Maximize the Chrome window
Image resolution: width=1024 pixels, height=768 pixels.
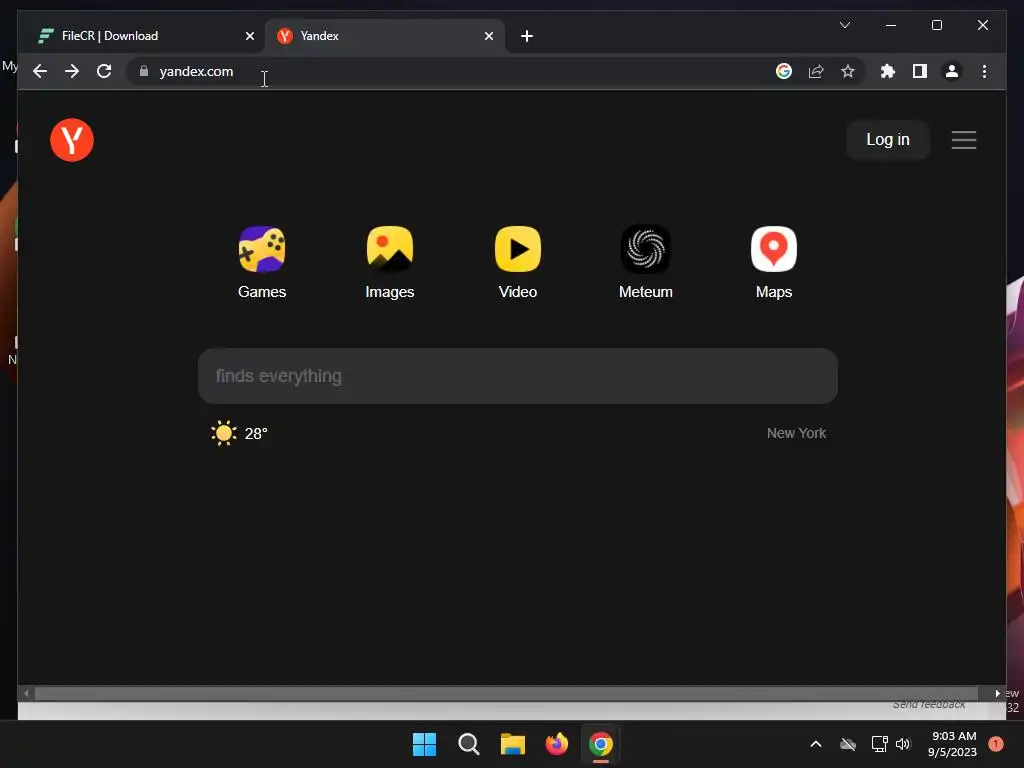coord(936,25)
